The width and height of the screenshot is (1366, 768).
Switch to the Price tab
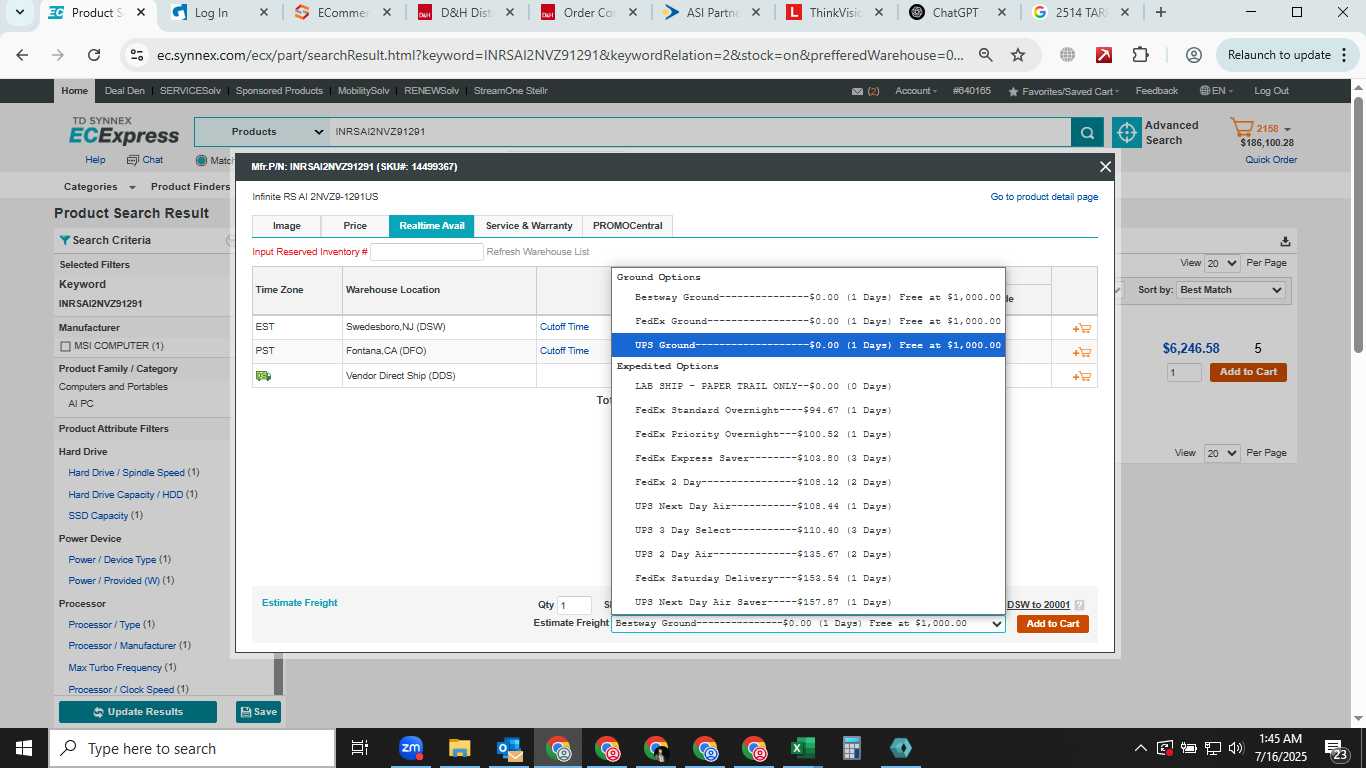355,226
